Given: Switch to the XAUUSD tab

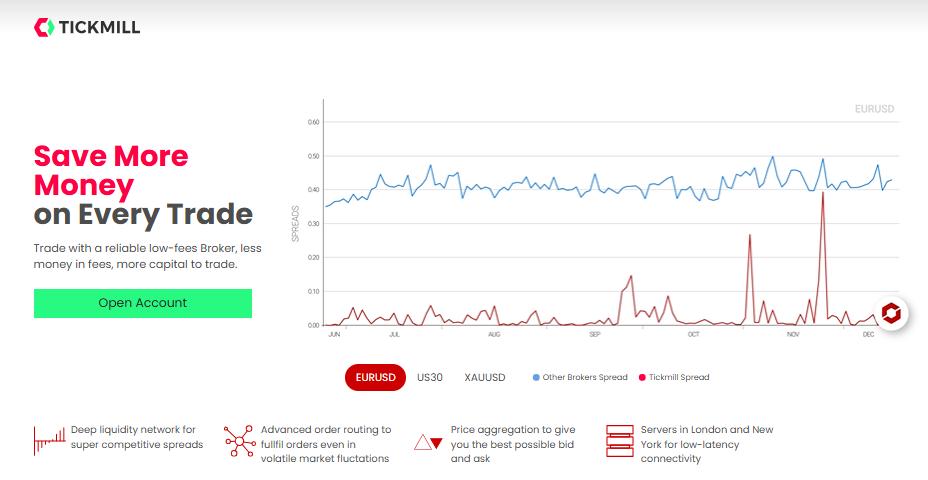Looking at the screenshot, I should click(x=485, y=378).
